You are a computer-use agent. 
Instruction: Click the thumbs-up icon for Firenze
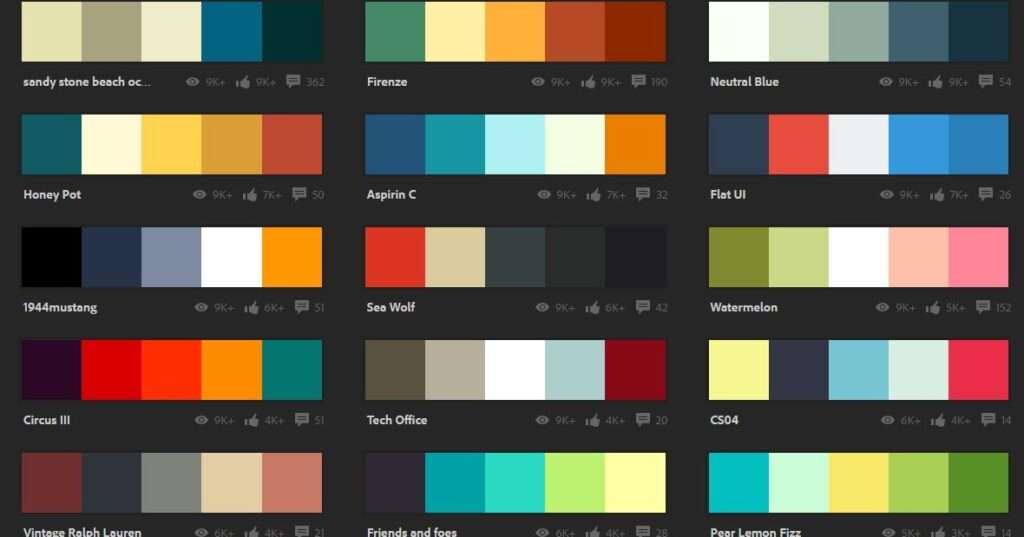pyautogui.click(x=588, y=82)
